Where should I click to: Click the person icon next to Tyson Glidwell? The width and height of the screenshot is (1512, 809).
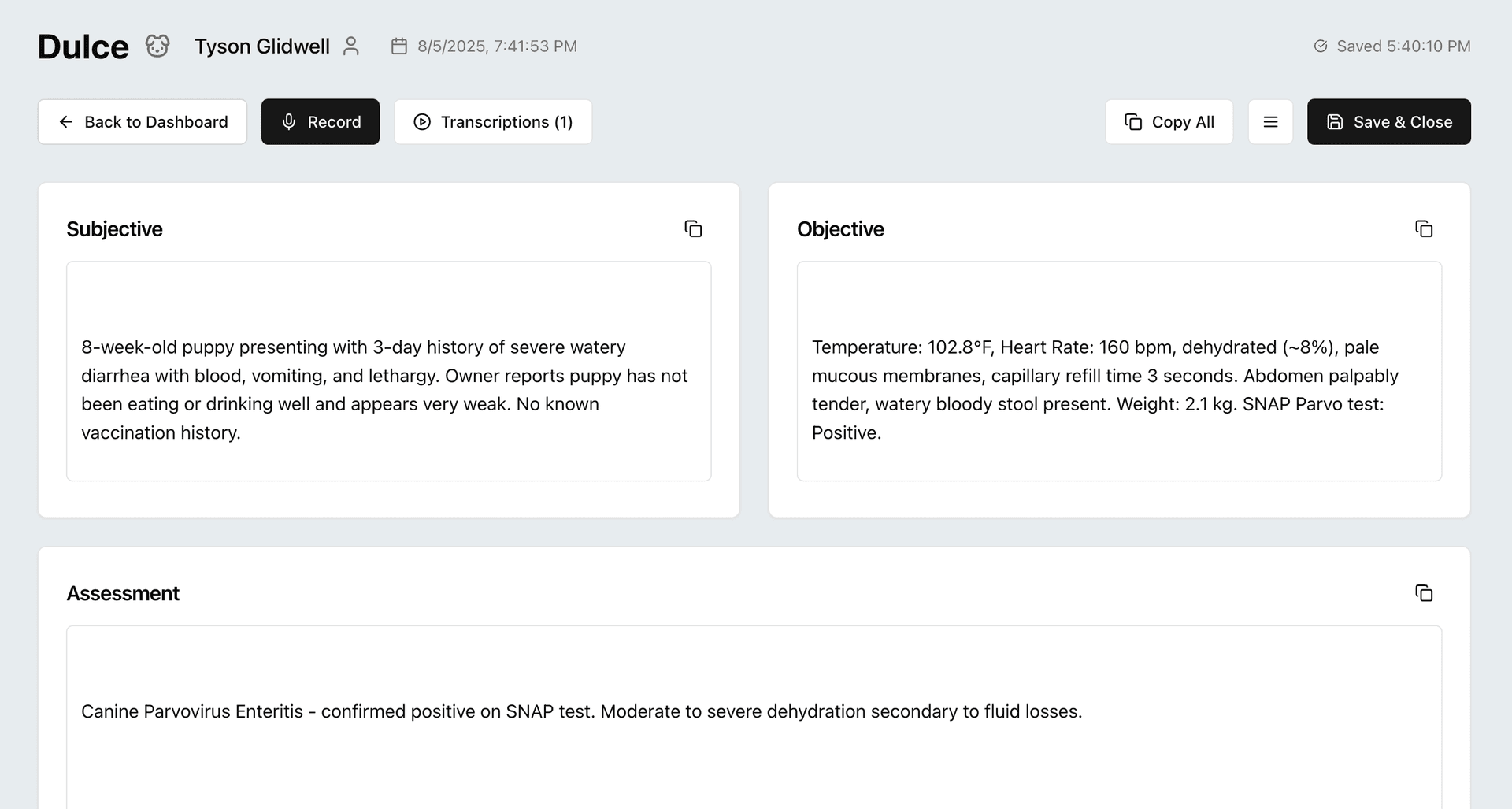(x=351, y=46)
